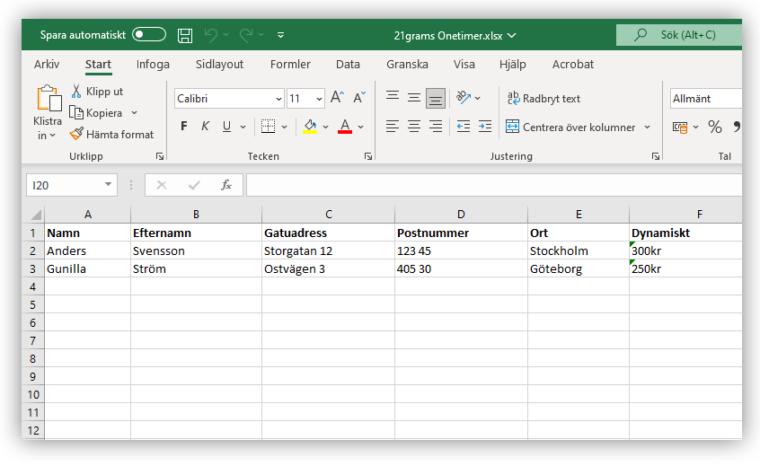Click the formula bar input field
The image size is (760, 466).
[x=494, y=185]
